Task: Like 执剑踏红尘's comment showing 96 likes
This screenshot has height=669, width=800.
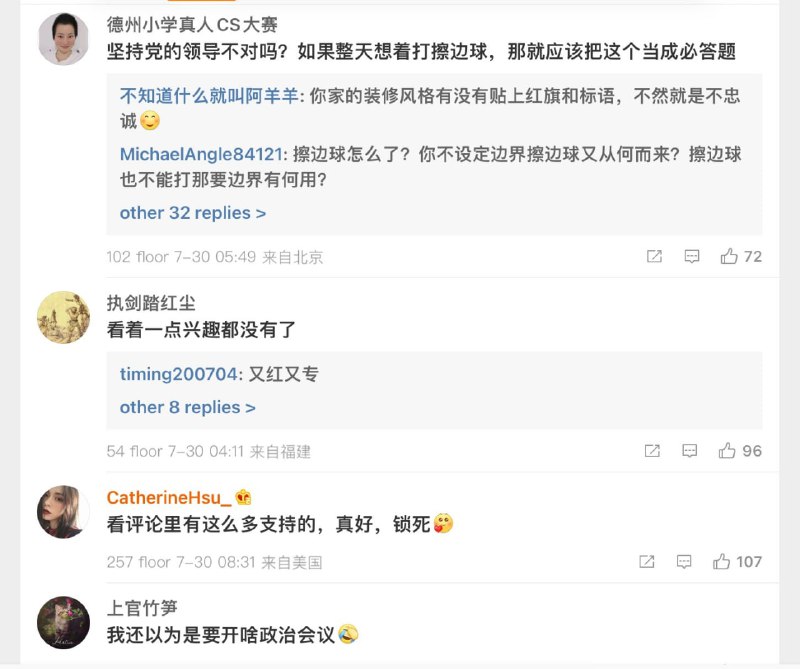Action: (728, 451)
